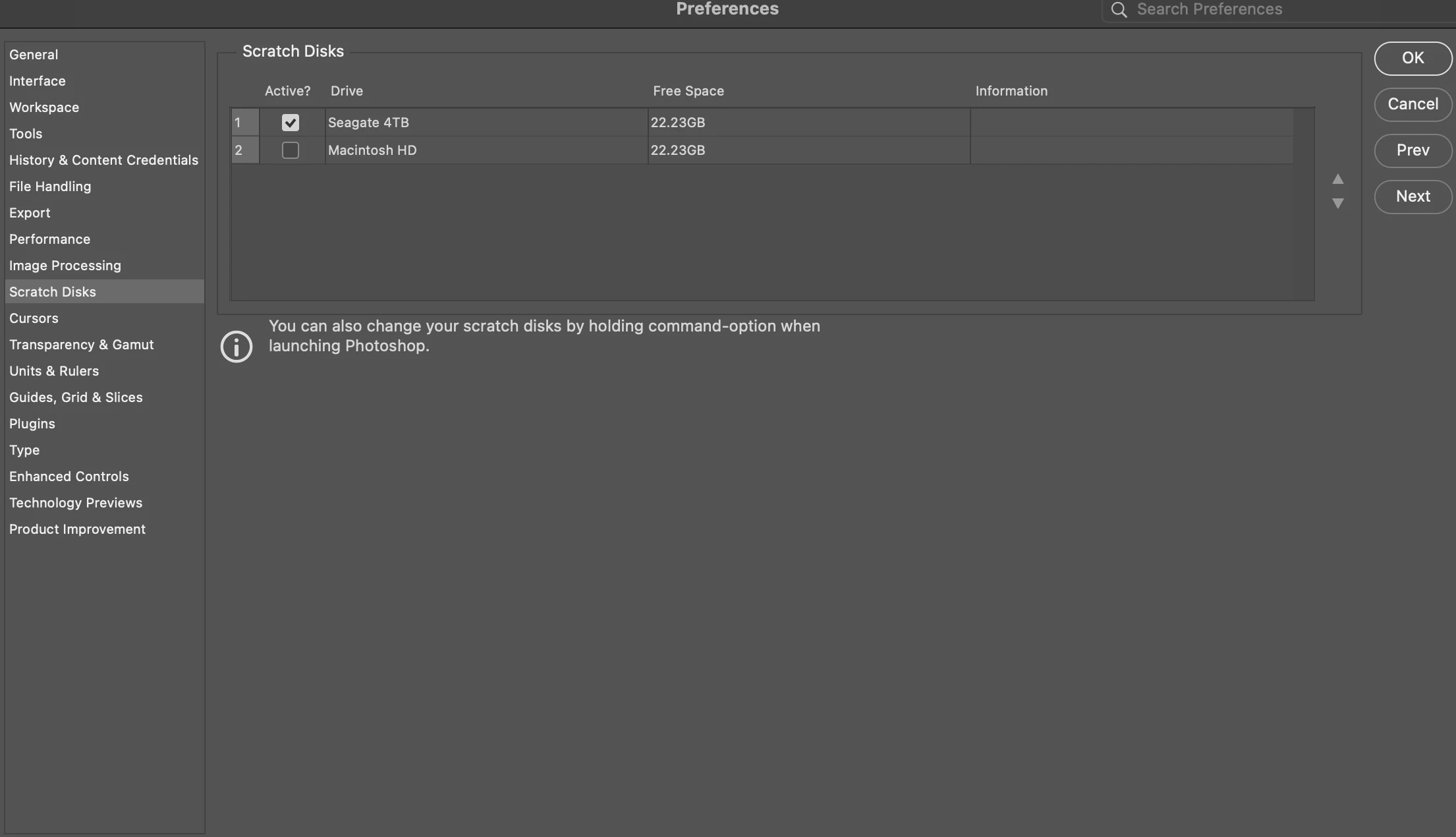Click into the Search Preferences field

1278,10
